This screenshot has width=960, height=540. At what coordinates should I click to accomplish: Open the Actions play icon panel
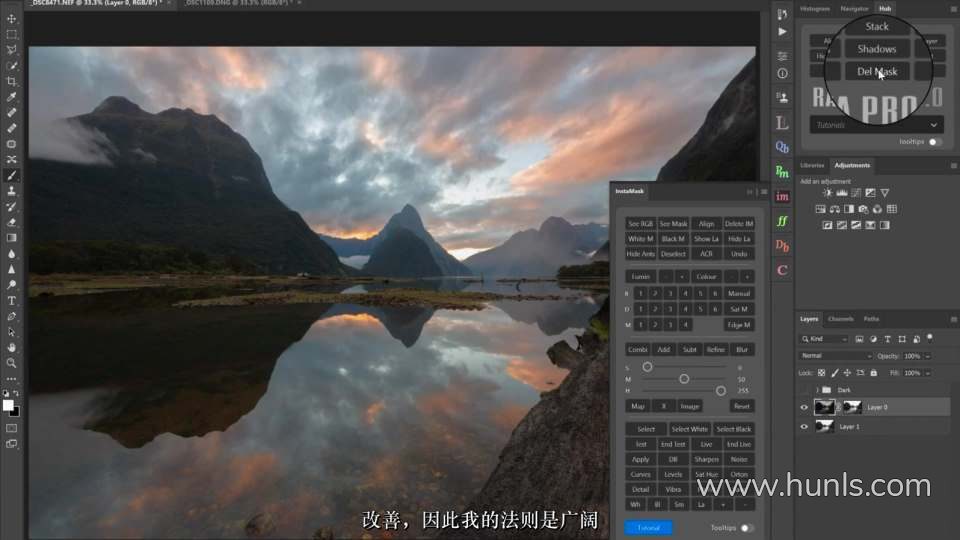782,31
